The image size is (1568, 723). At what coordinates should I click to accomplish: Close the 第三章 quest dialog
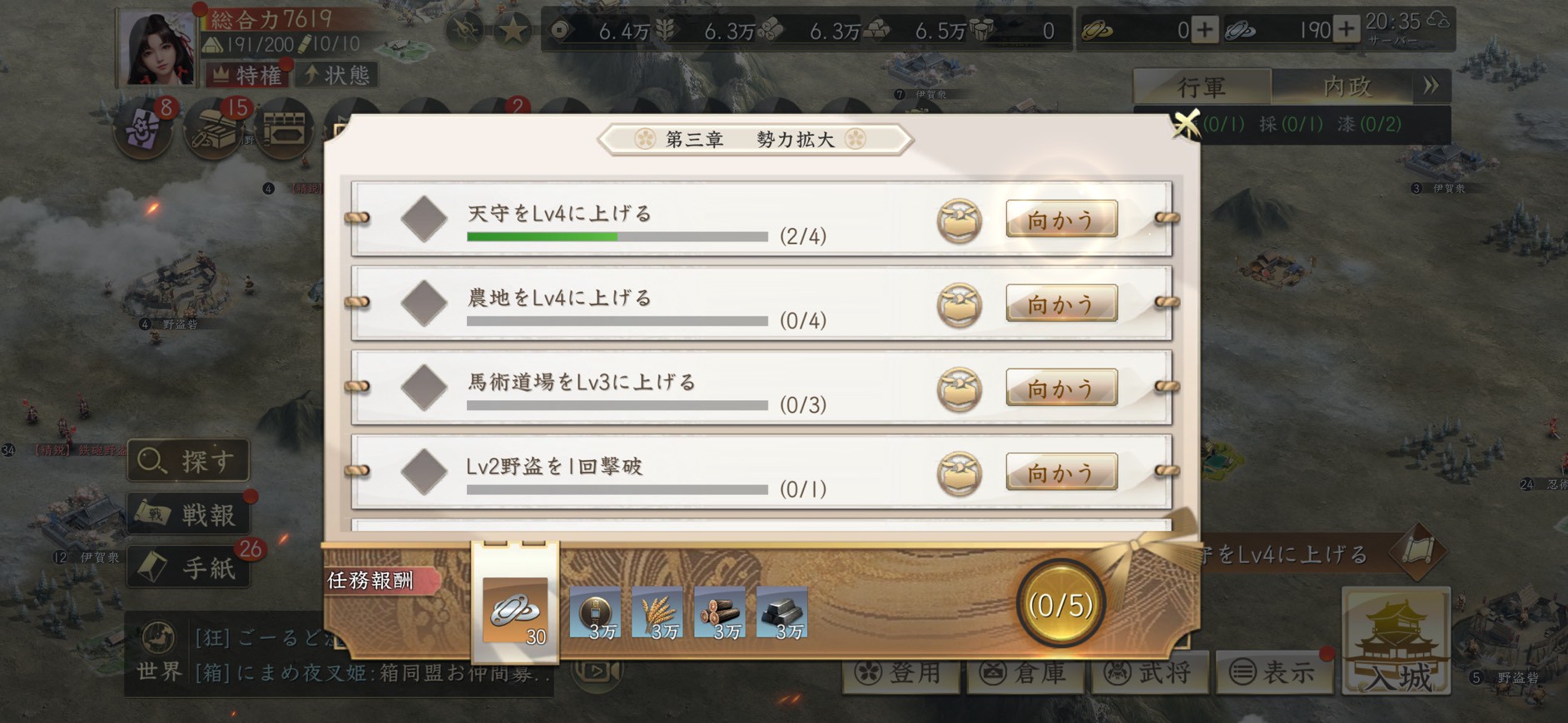tap(1186, 124)
